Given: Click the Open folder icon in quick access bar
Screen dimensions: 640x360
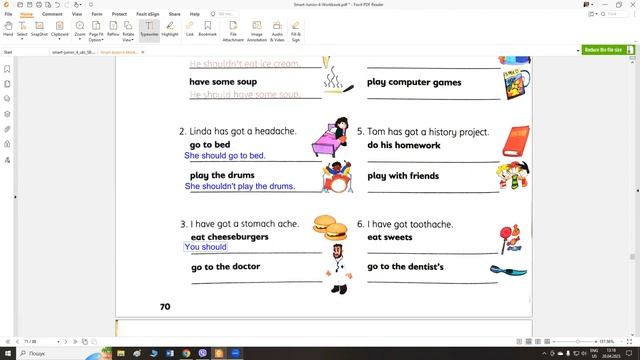Looking at the screenshot, I should [20, 4].
